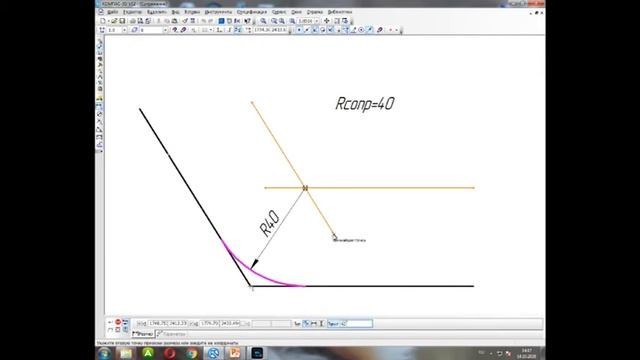Open the current layer dropdown arrow

165,30
